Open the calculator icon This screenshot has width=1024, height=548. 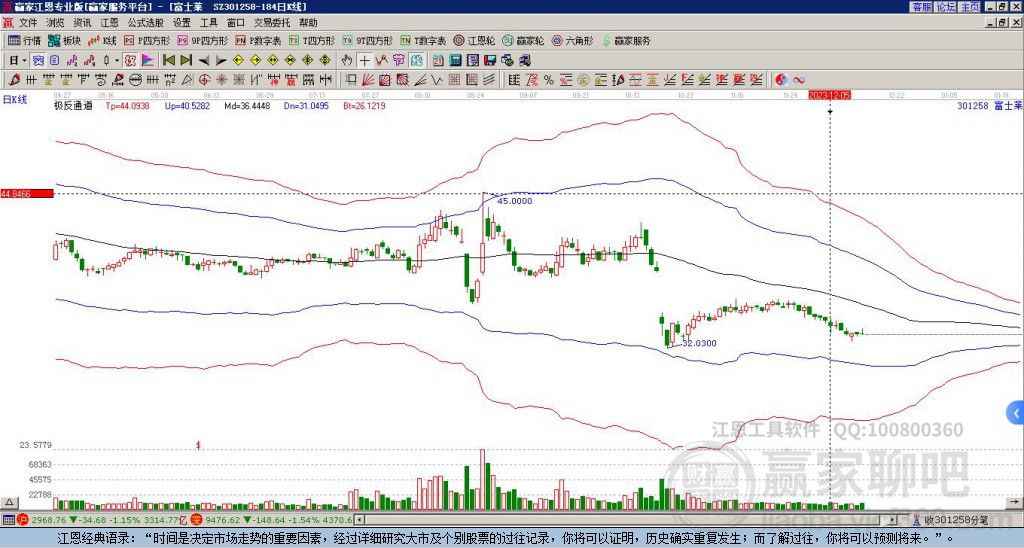click(x=455, y=60)
